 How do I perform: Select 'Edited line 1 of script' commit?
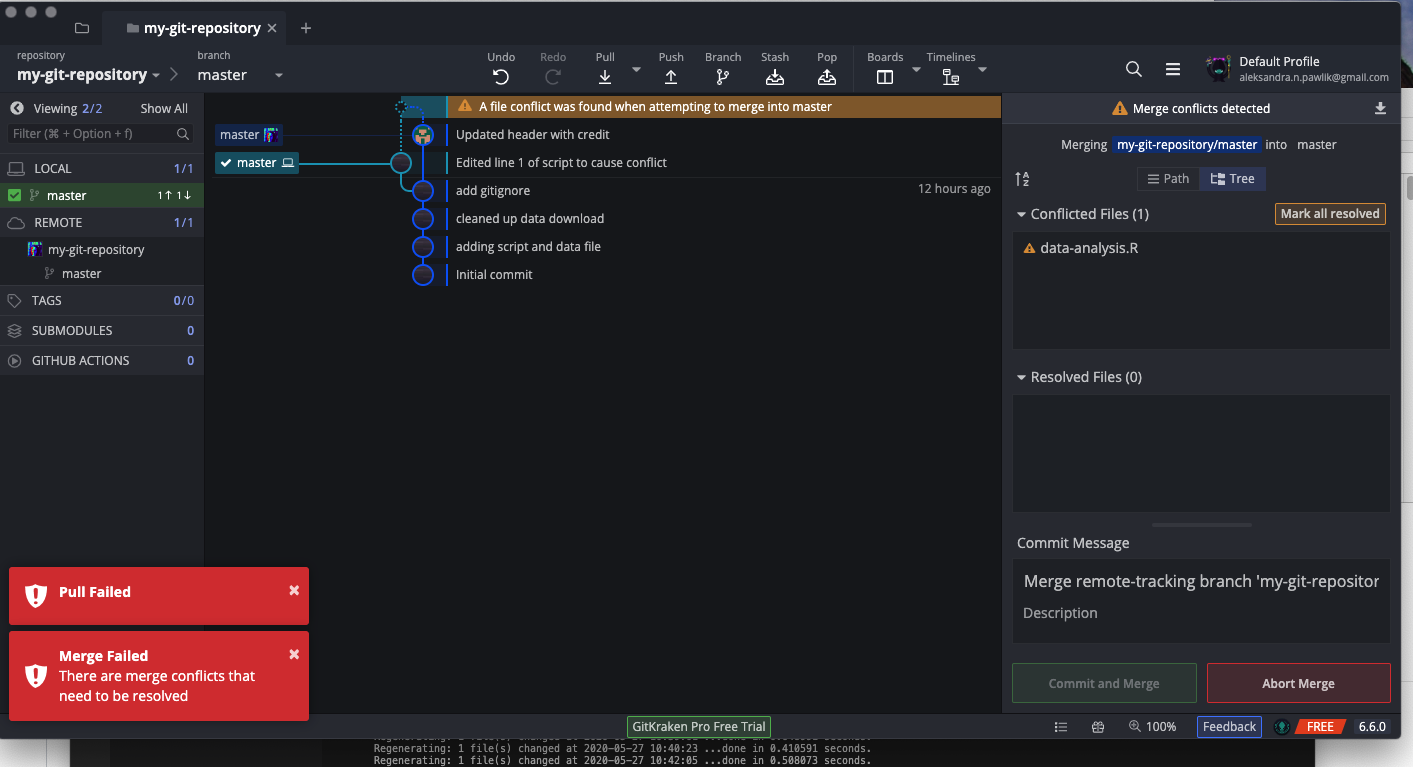[561, 162]
